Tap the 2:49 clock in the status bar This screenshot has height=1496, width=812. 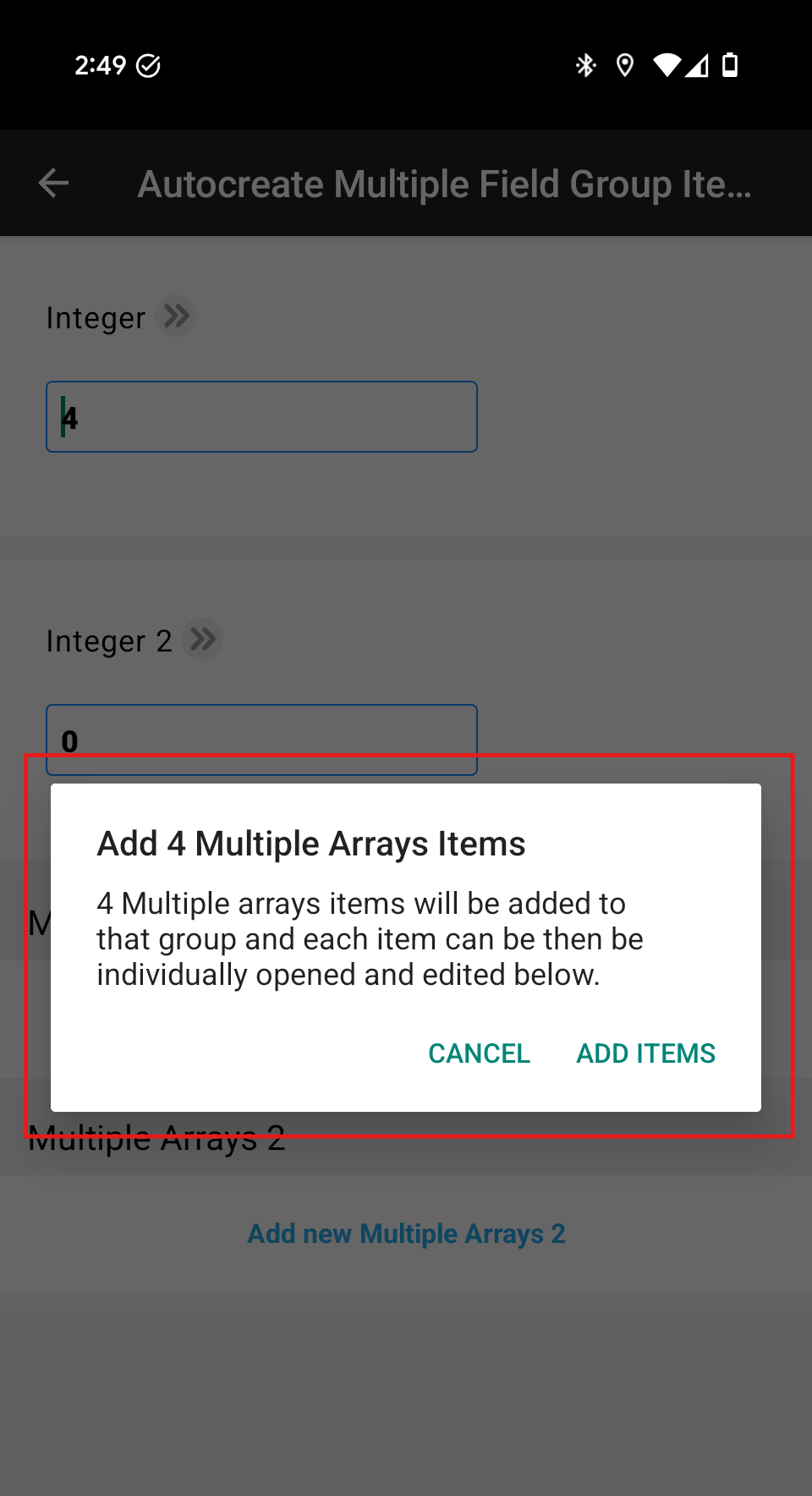click(100, 65)
